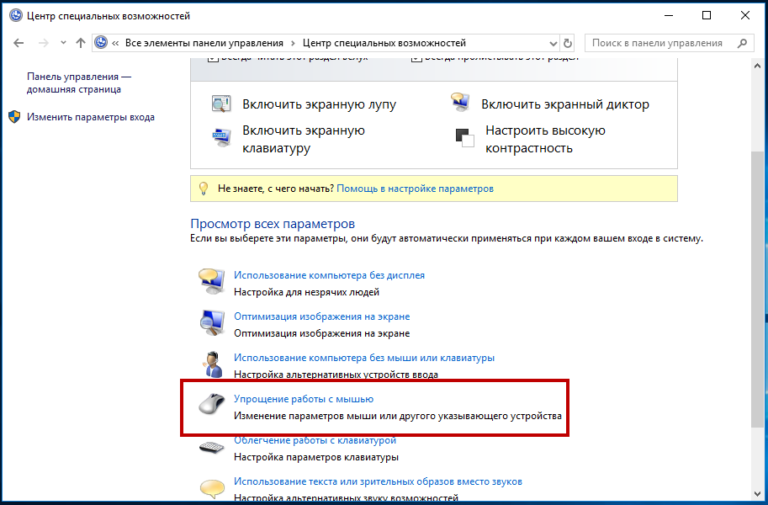Click the Magnifier icon near 'Включить экранную лупу'
Screen dimensions: 768x505
tap(221, 104)
